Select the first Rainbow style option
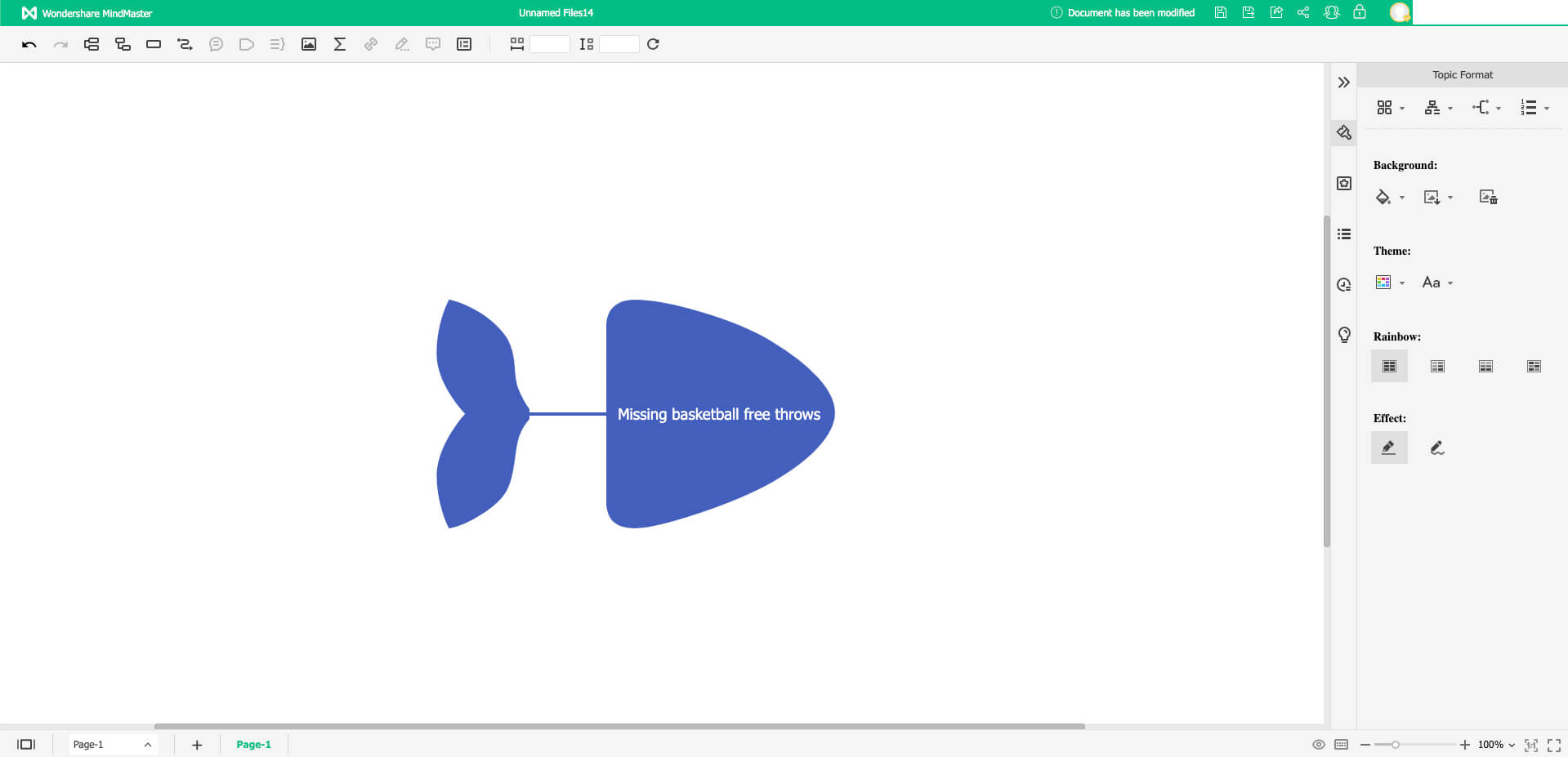Image resolution: width=1568 pixels, height=757 pixels. 1389,367
